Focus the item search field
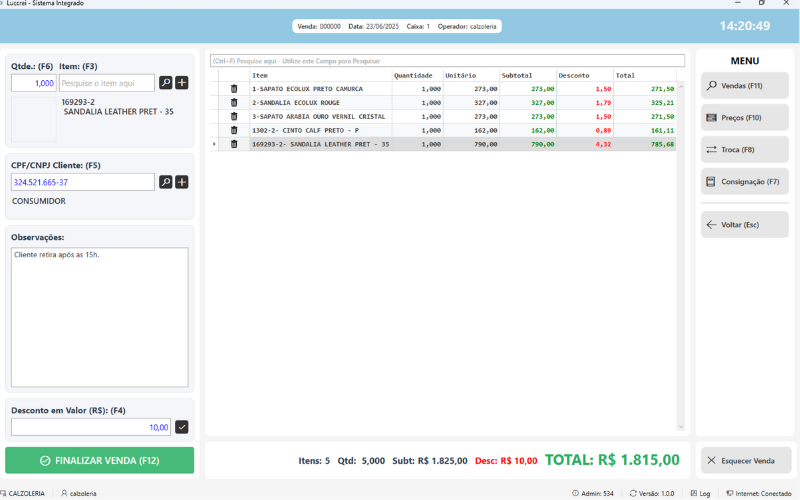The image size is (800, 500). (x=107, y=83)
